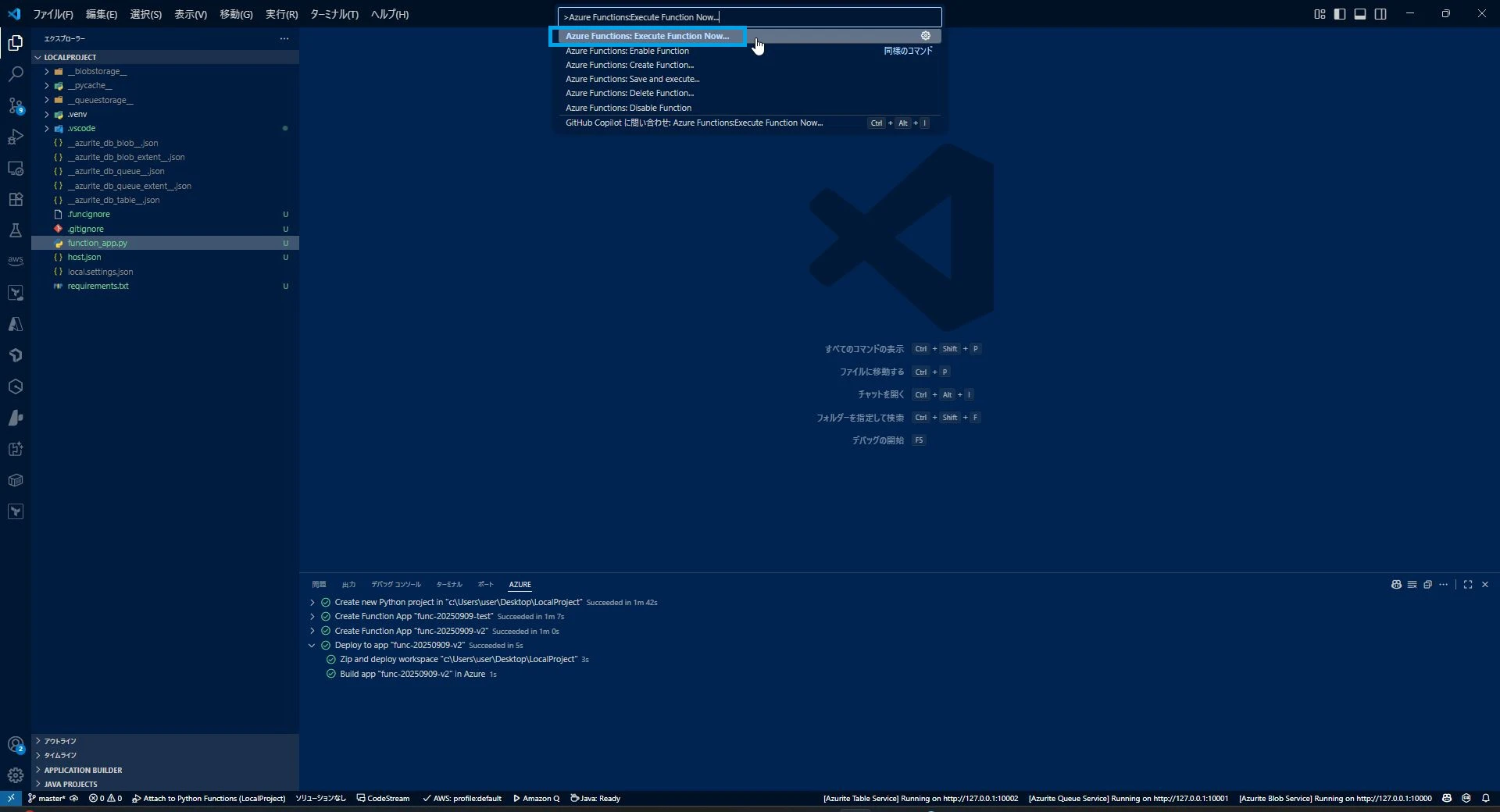Open the Azure view in activity bar
The height and width of the screenshot is (812, 1500).
(x=16, y=324)
